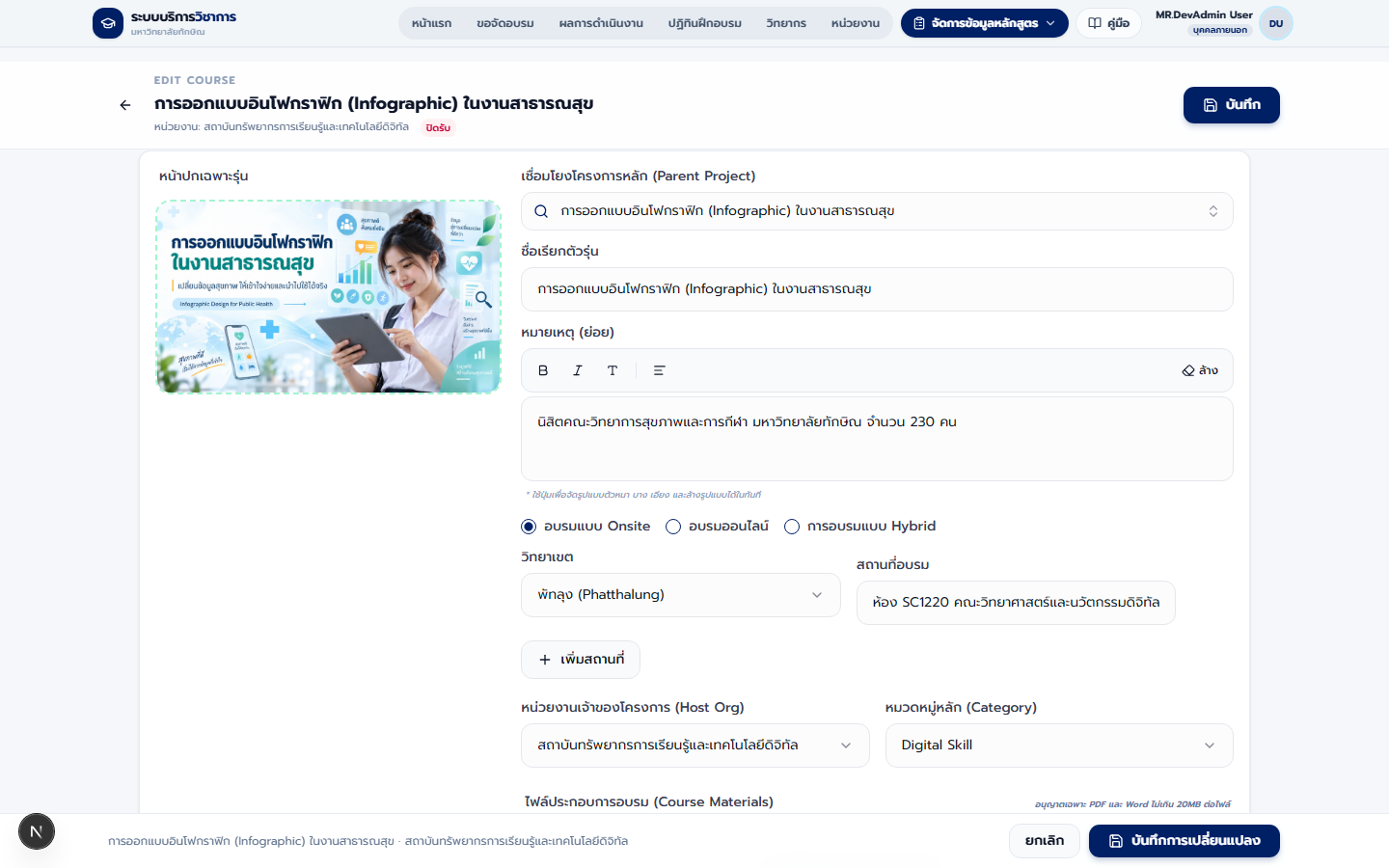Click the round N badge at bottom left
Image resolution: width=1389 pixels, height=868 pixels.
(x=37, y=831)
